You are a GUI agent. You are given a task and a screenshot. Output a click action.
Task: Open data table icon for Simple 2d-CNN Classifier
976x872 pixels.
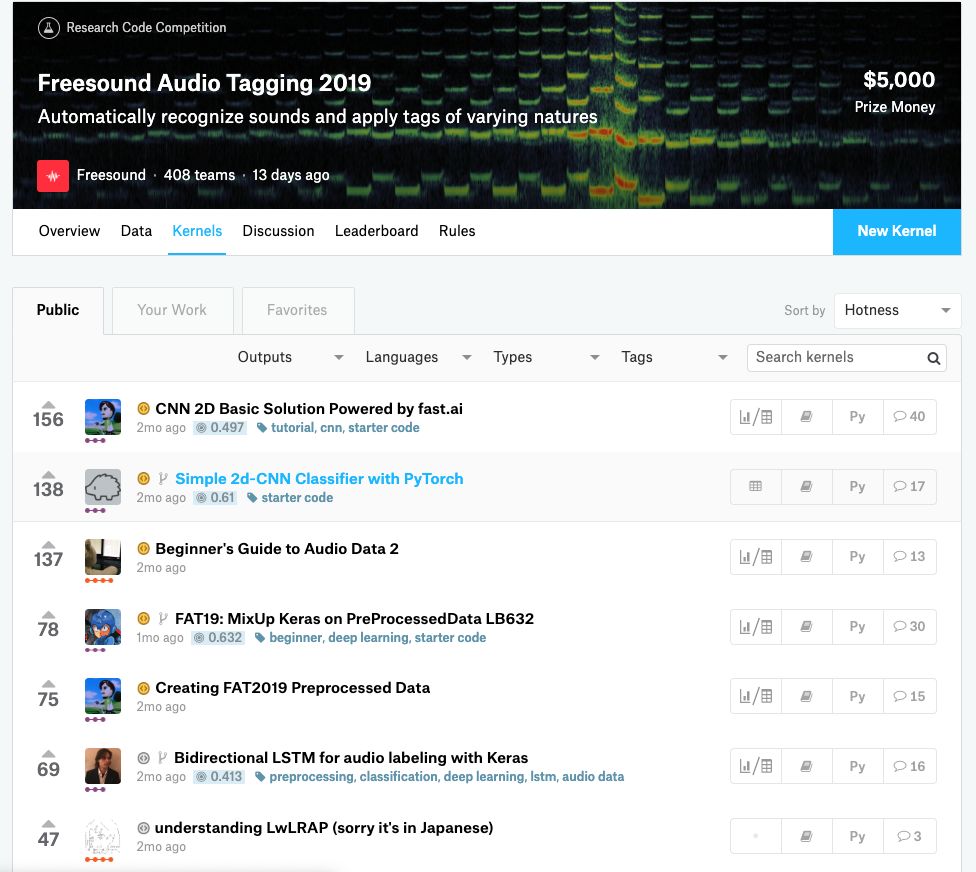756,487
